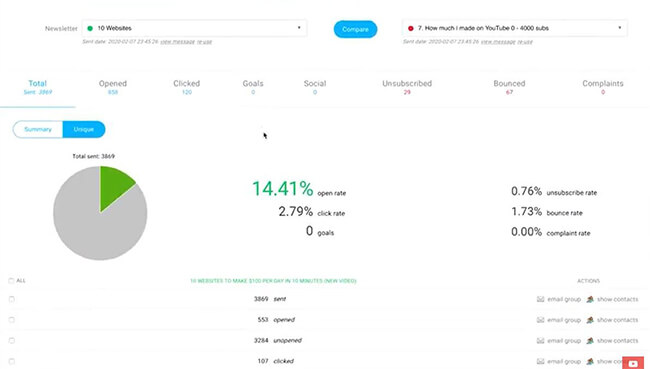Switch to the Opened tab
The image size is (650, 369).
point(113,87)
